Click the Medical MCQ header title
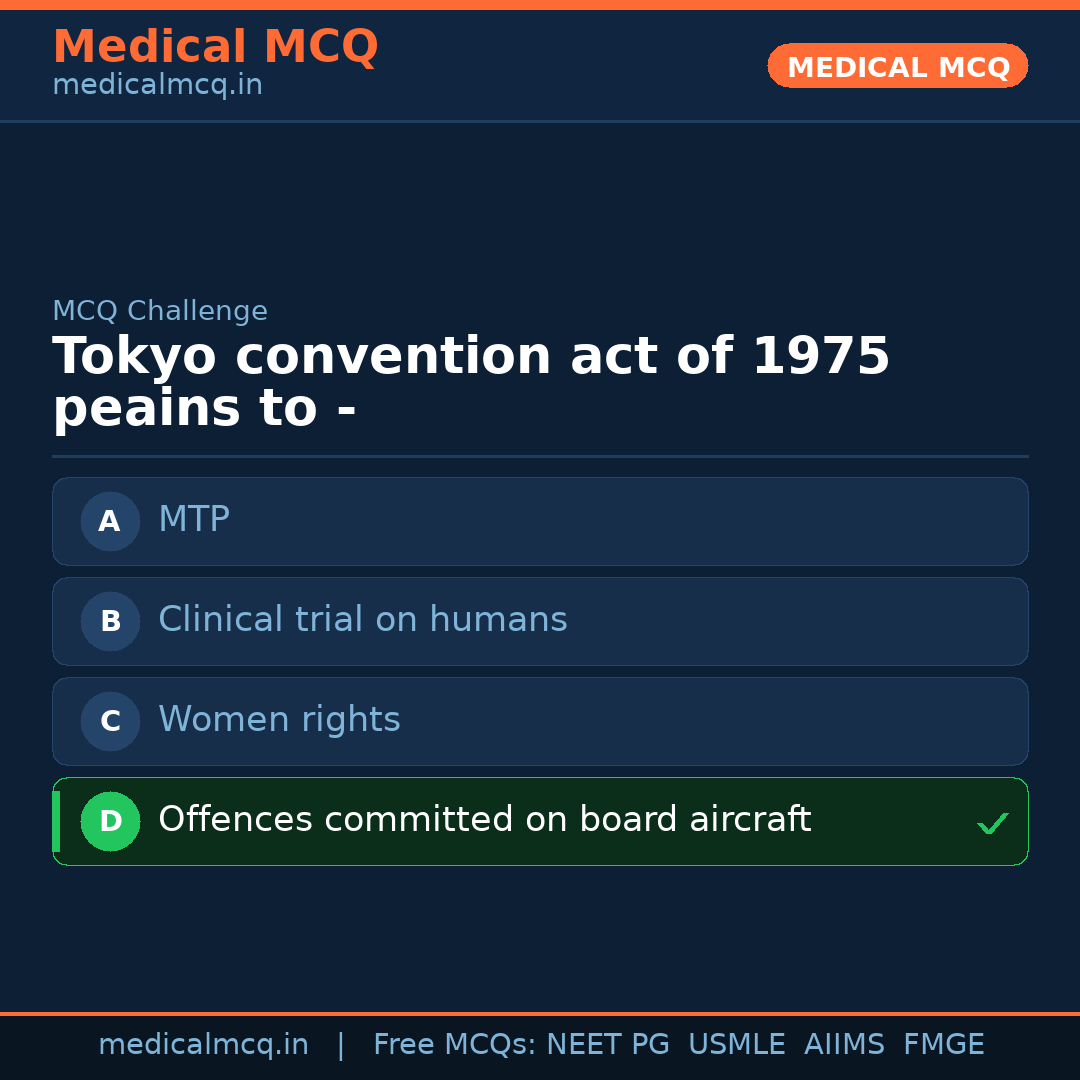This screenshot has width=1080, height=1080. click(x=215, y=47)
